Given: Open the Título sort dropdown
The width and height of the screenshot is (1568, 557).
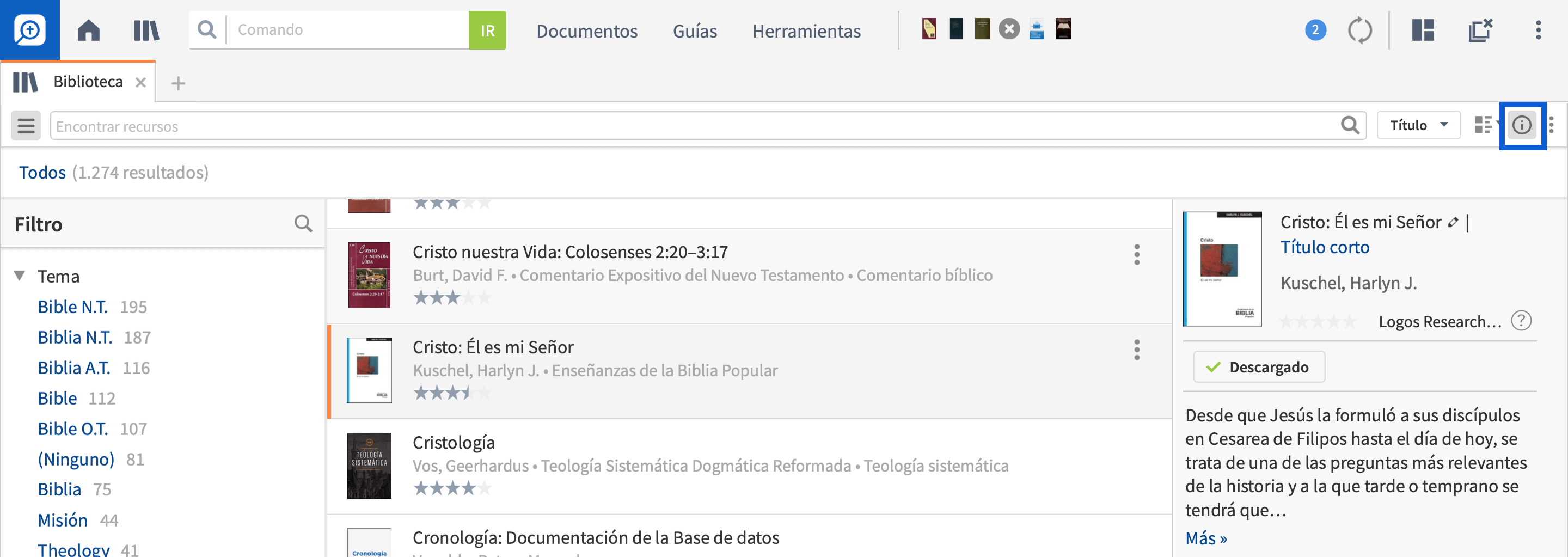Looking at the screenshot, I should tap(1418, 125).
